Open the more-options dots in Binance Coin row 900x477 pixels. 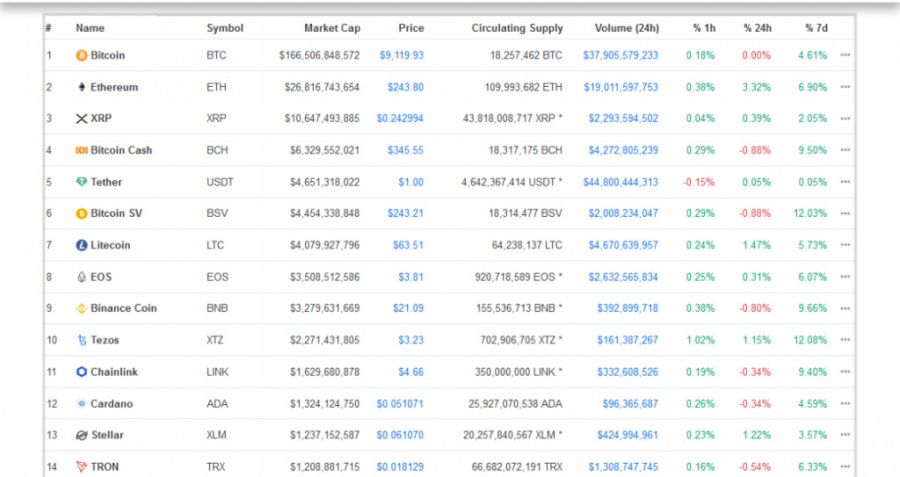(x=845, y=308)
